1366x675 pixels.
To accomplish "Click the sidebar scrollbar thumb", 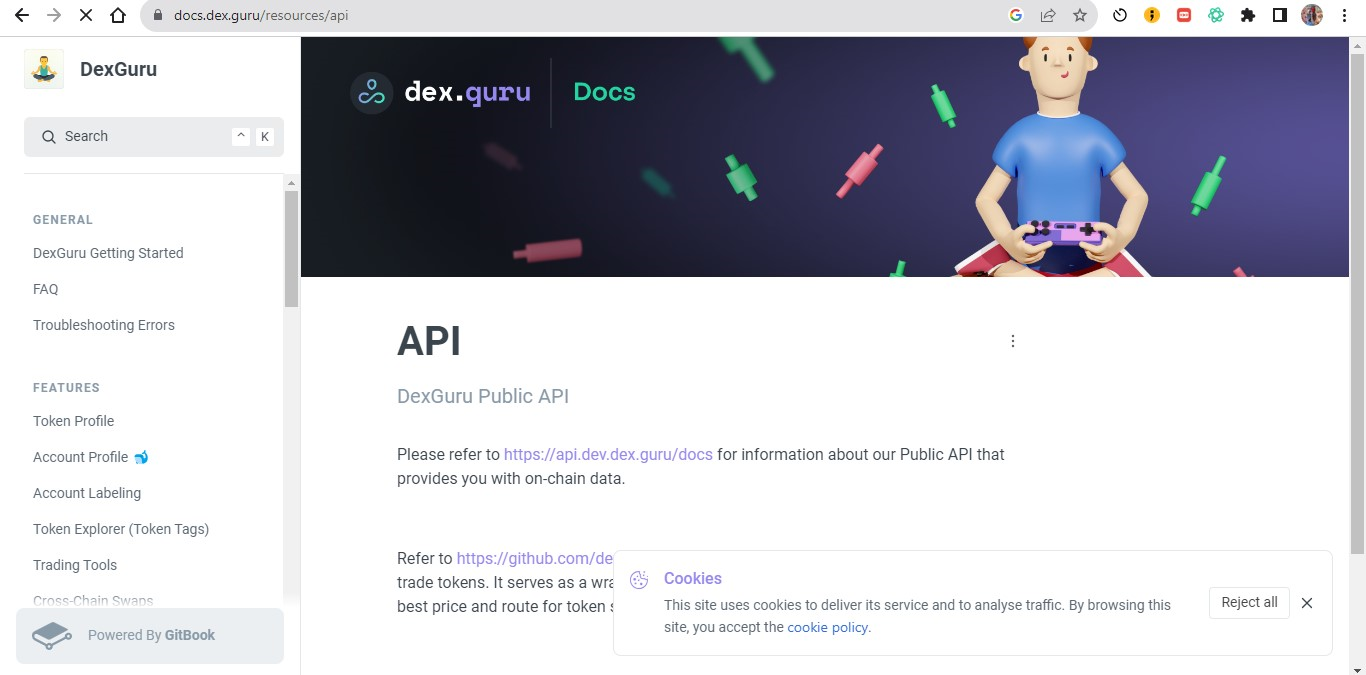I will 291,248.
